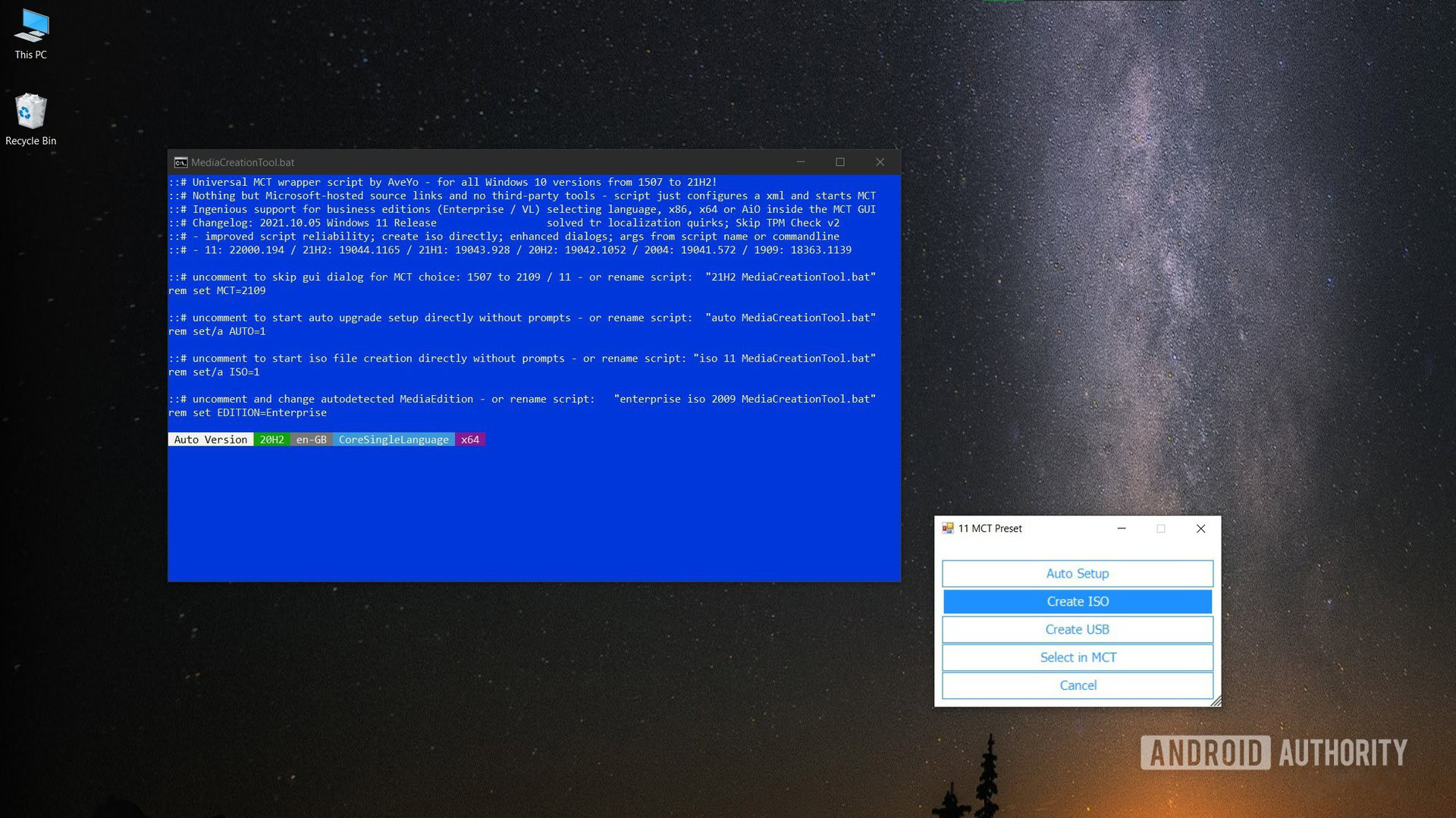Click the 'rem set/a ISO=1' line
The width and height of the screenshot is (1456, 818).
(214, 372)
